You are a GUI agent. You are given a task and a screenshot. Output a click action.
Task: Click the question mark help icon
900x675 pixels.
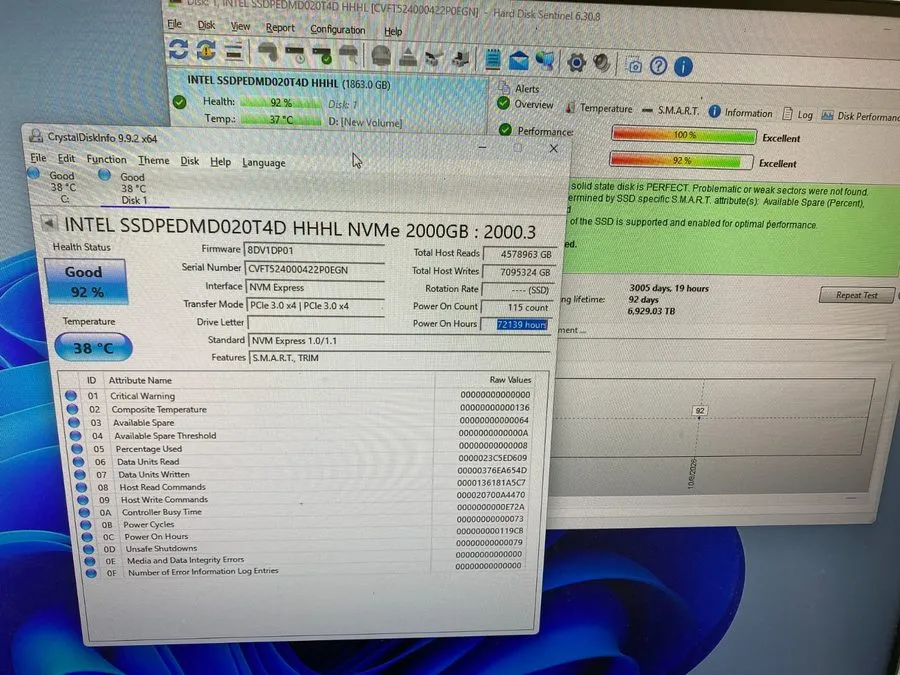point(658,67)
